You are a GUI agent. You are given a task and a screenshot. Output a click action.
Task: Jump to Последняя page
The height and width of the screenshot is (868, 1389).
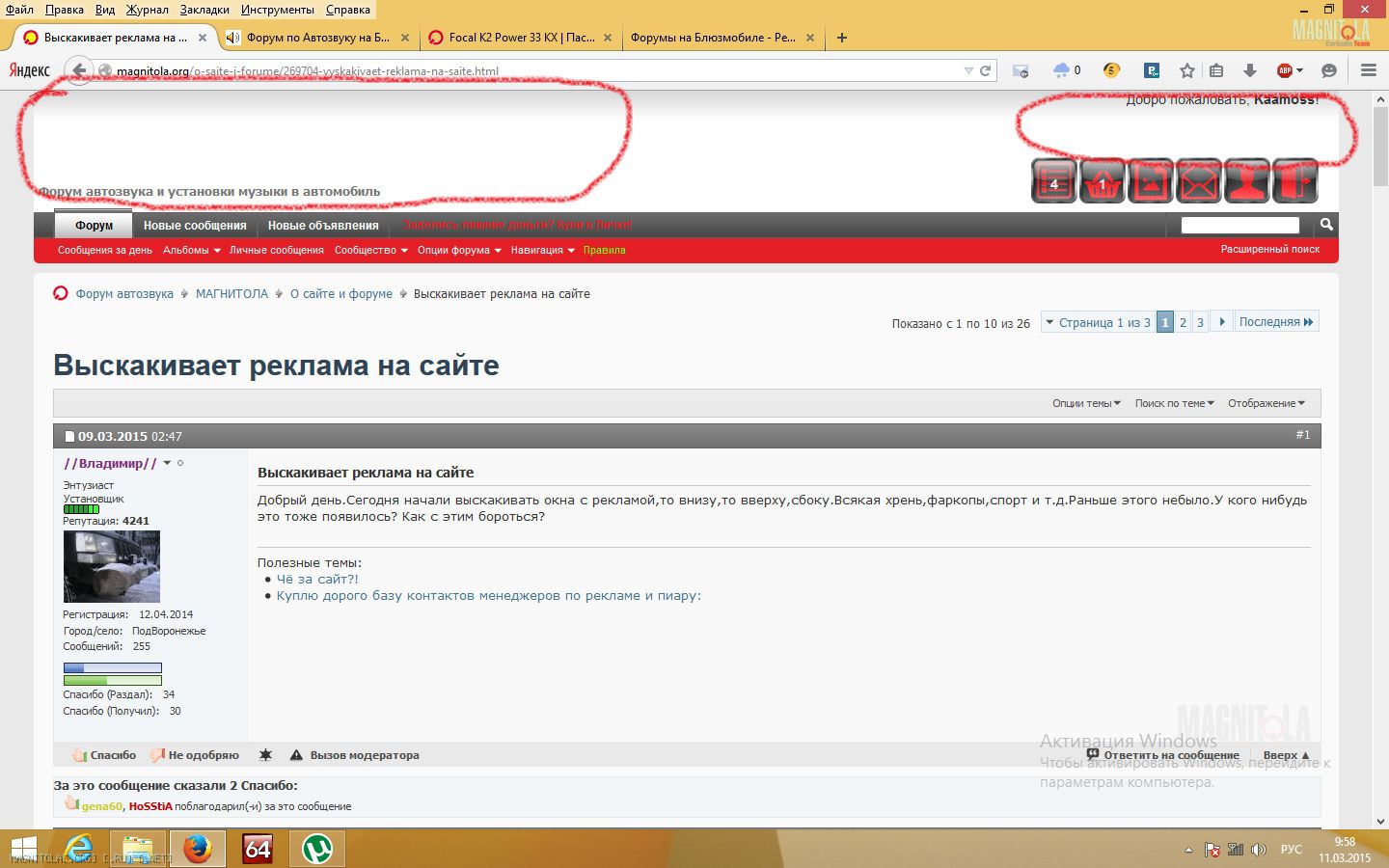pos(1276,322)
